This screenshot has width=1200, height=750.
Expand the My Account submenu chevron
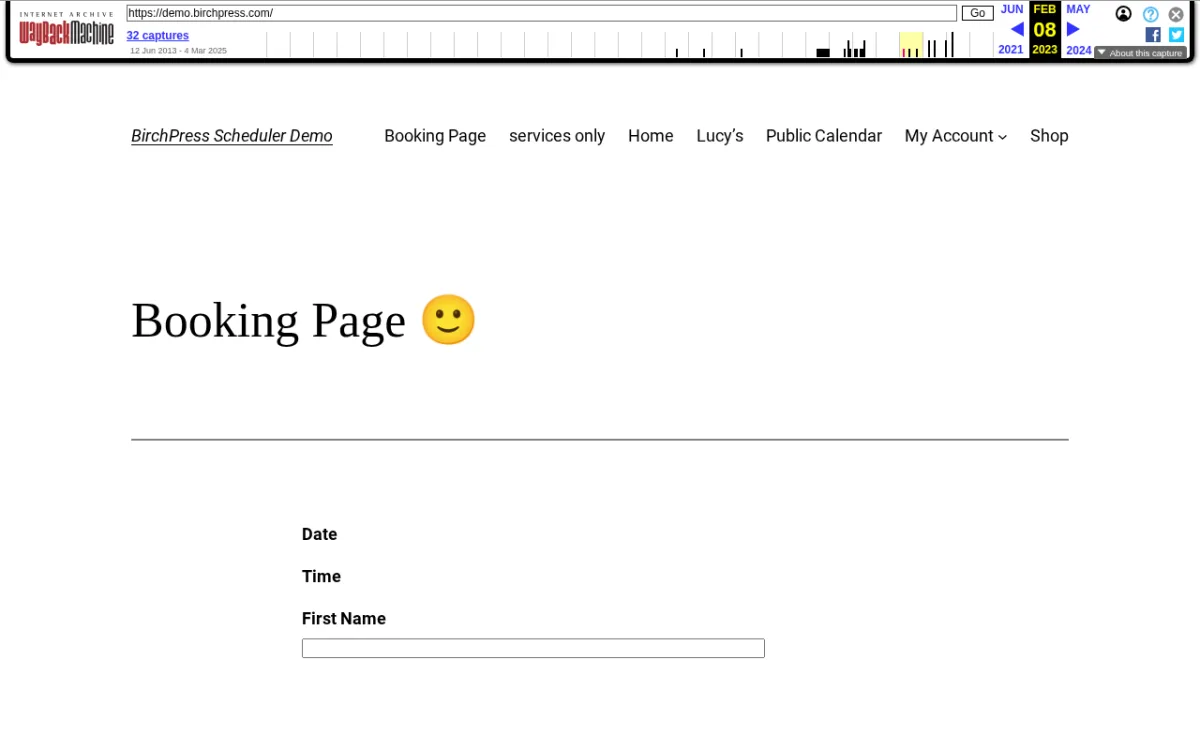1002,137
